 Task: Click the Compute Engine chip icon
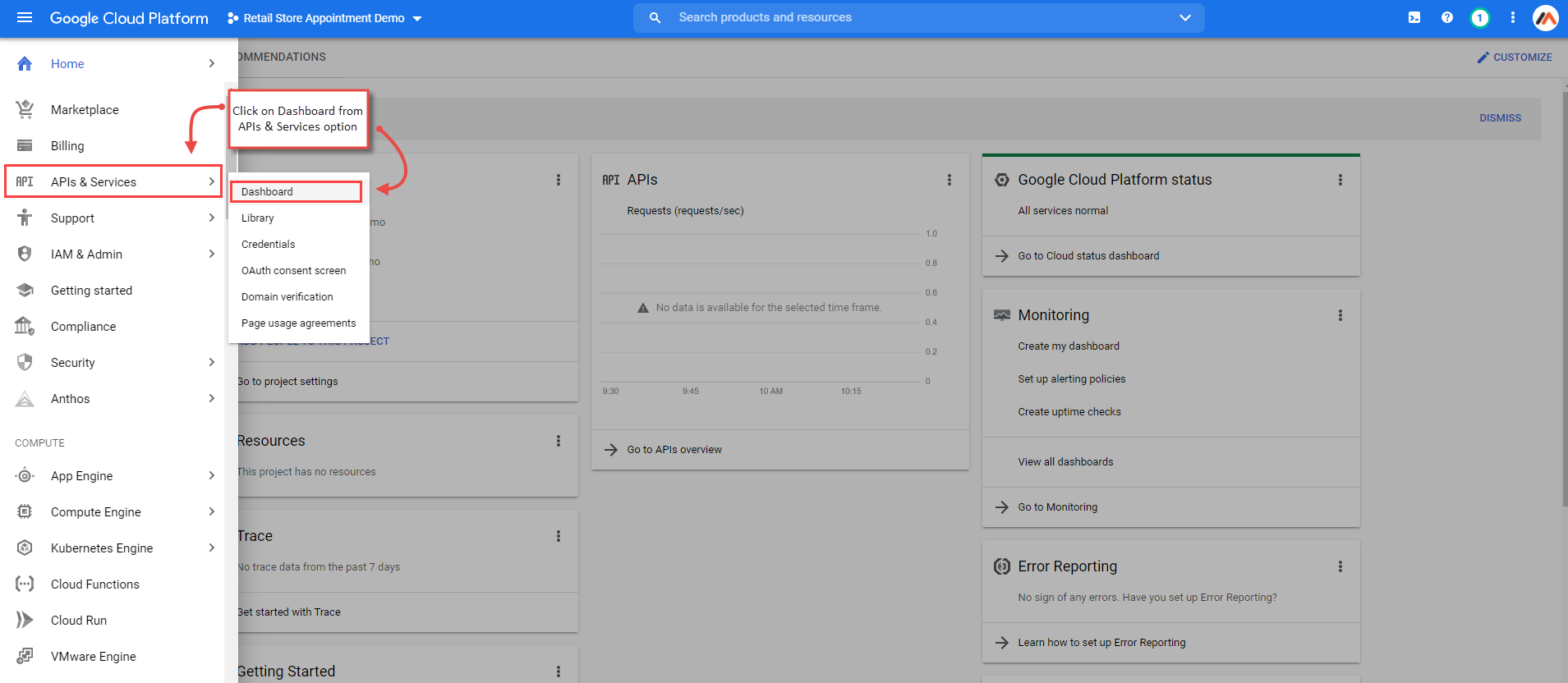25,511
